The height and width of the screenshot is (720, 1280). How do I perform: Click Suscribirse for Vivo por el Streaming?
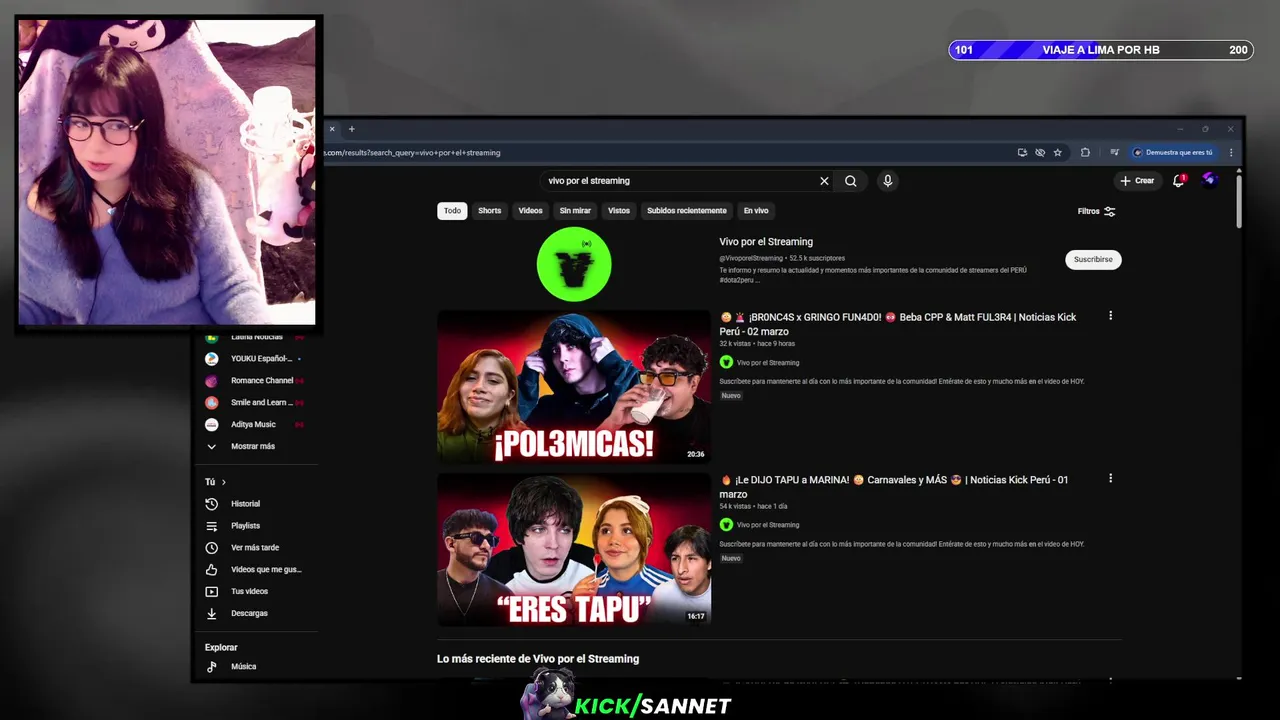(x=1093, y=259)
